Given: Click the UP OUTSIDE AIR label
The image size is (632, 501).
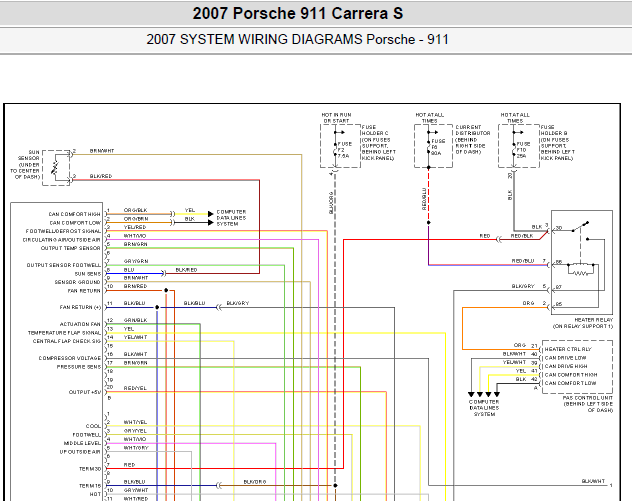Looking at the screenshot, I should click(80, 452).
